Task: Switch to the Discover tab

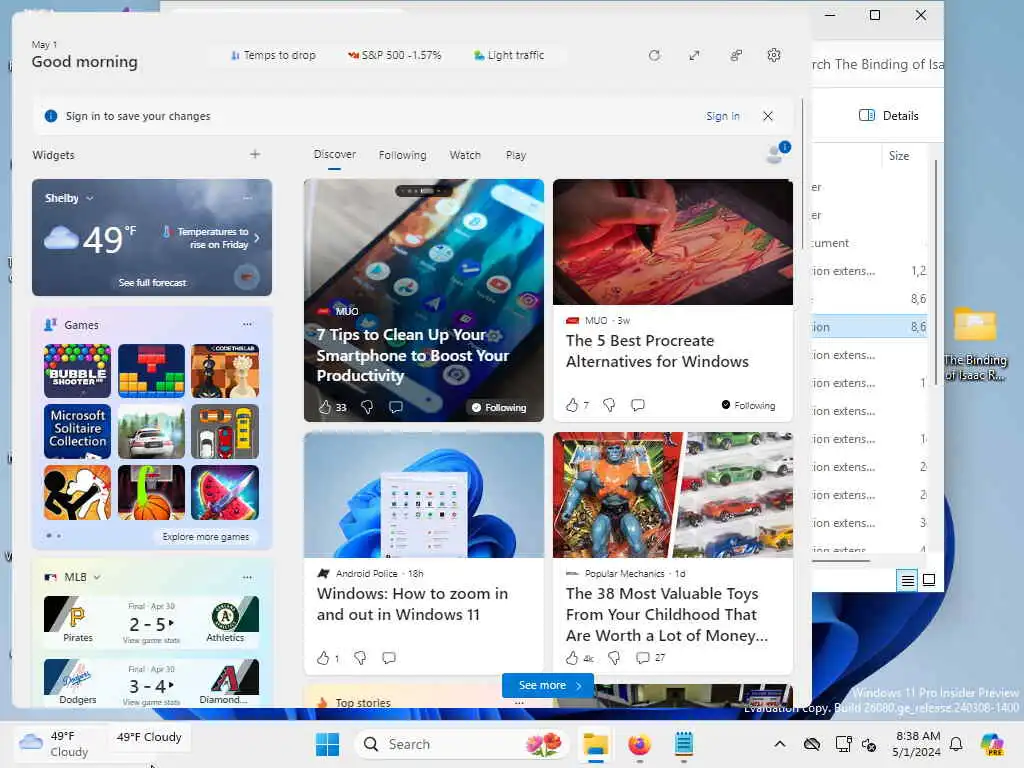Action: click(334, 155)
